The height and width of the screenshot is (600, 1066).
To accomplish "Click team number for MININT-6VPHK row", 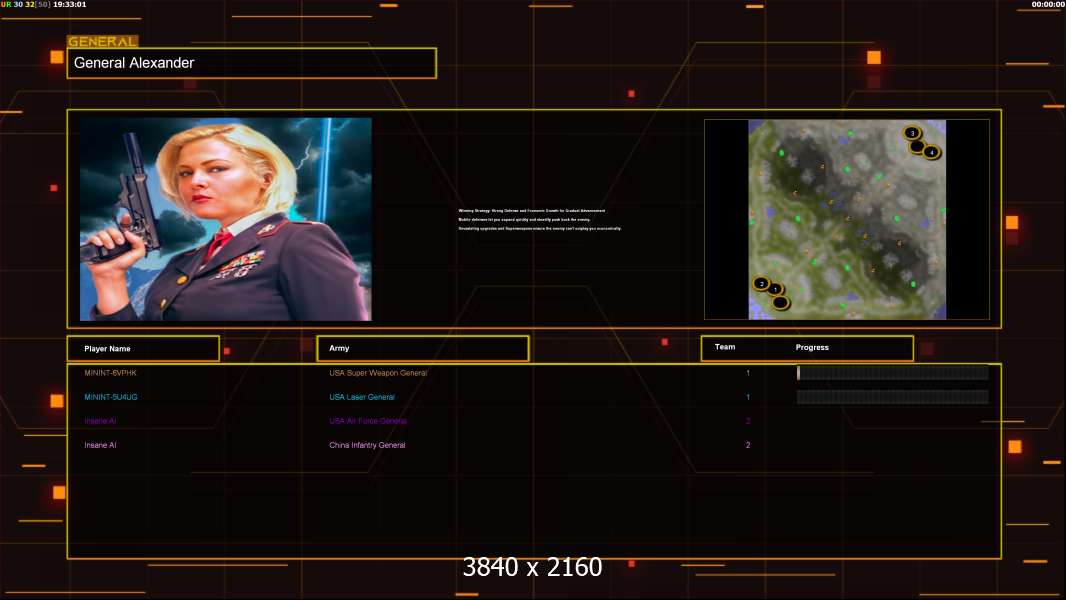I will point(748,373).
